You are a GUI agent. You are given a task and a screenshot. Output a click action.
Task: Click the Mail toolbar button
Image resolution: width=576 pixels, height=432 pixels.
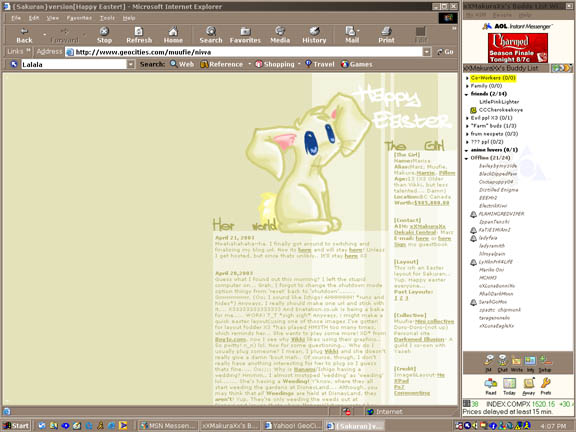pyautogui.click(x=352, y=35)
